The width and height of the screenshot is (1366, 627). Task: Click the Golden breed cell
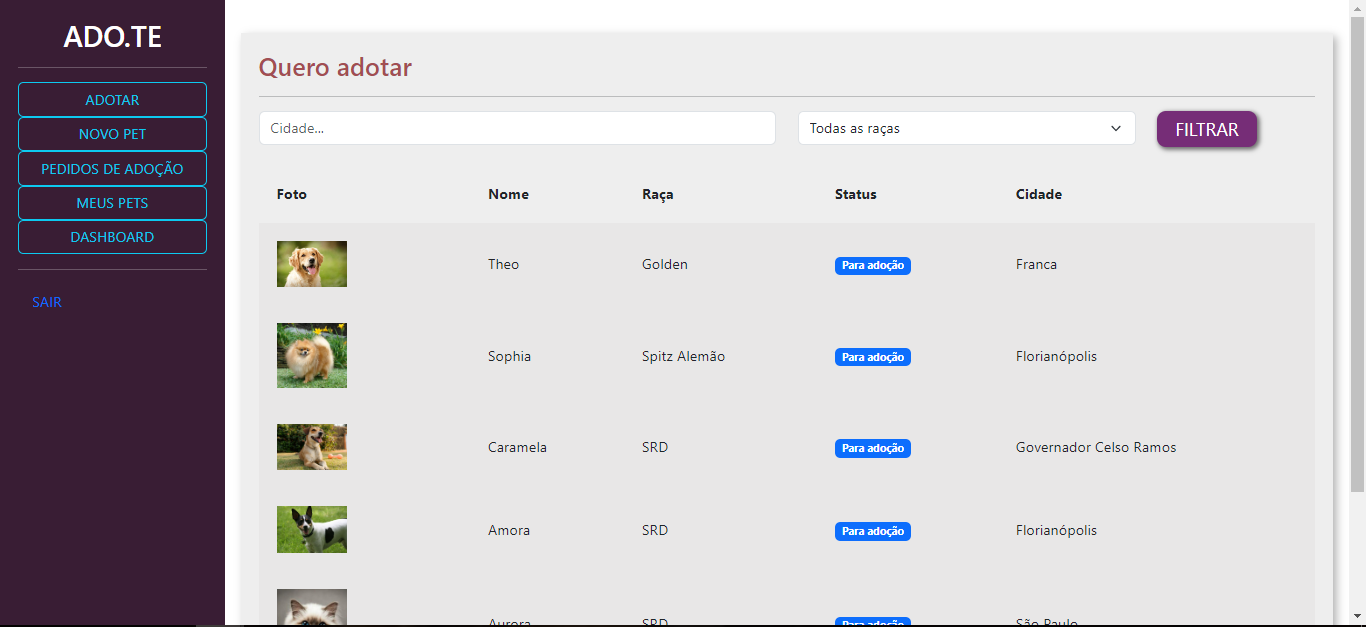[665, 264]
